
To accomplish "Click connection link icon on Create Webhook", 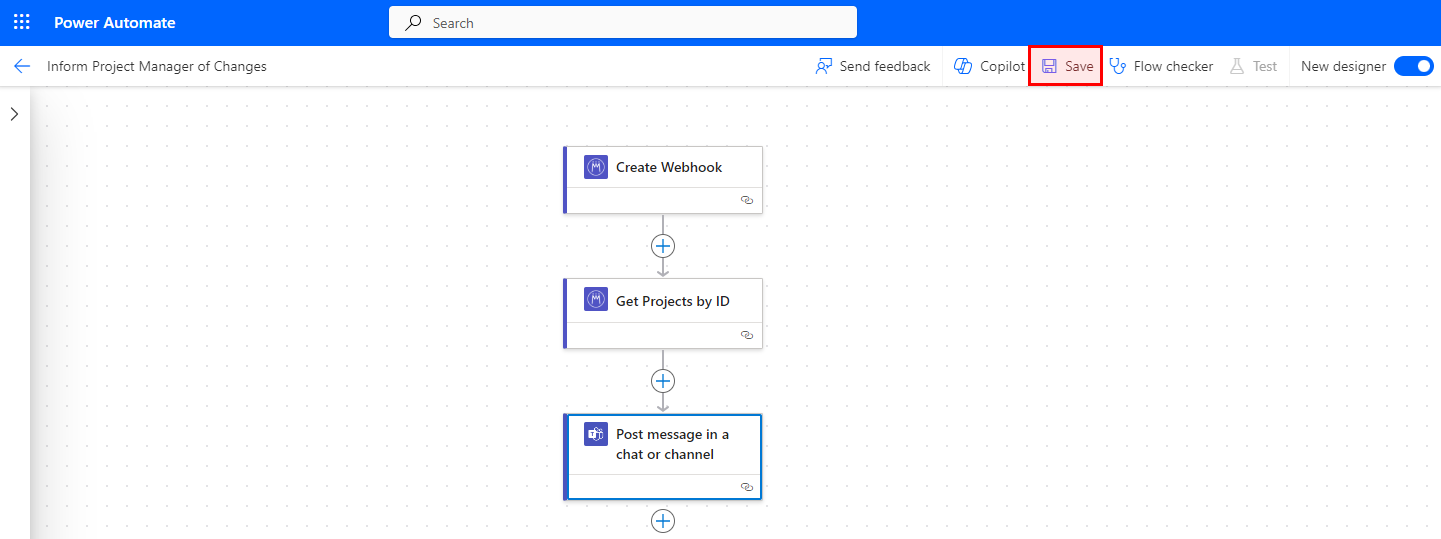I will tap(746, 200).
